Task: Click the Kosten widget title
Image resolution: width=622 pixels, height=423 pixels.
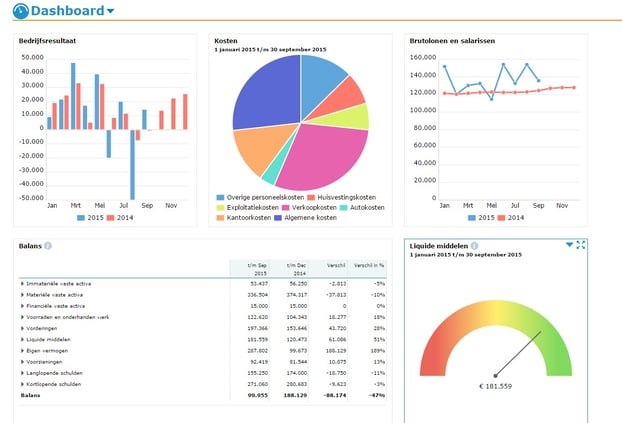Action: coord(226,41)
